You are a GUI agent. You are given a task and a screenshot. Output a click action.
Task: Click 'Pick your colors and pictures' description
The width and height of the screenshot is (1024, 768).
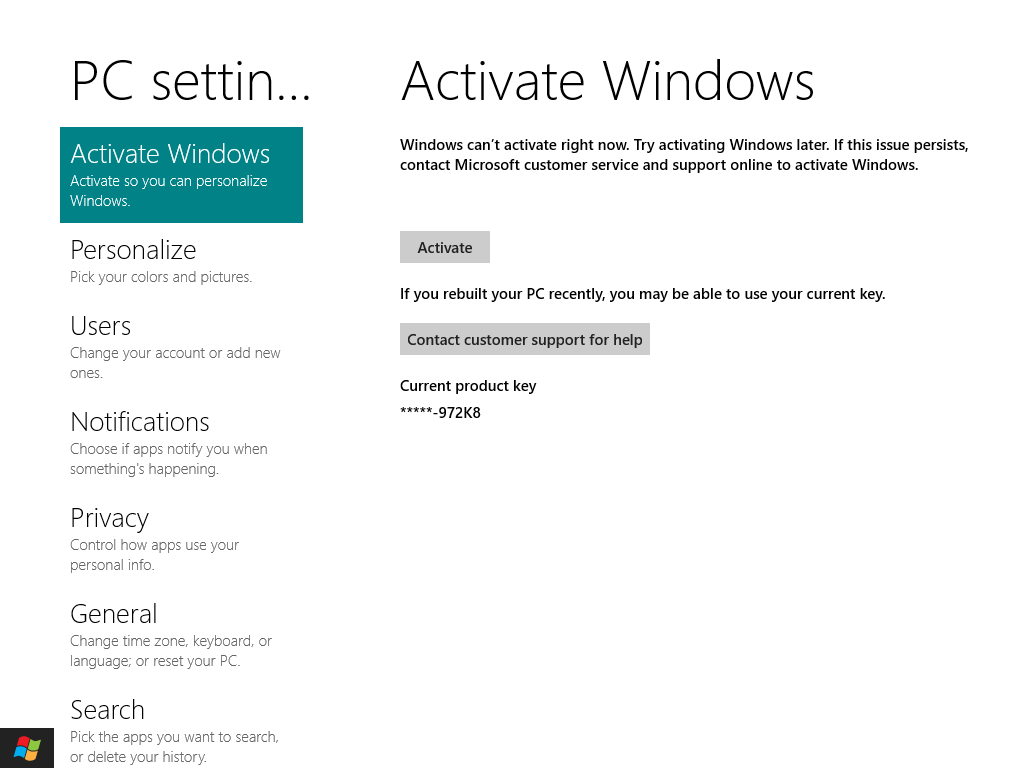[161, 277]
